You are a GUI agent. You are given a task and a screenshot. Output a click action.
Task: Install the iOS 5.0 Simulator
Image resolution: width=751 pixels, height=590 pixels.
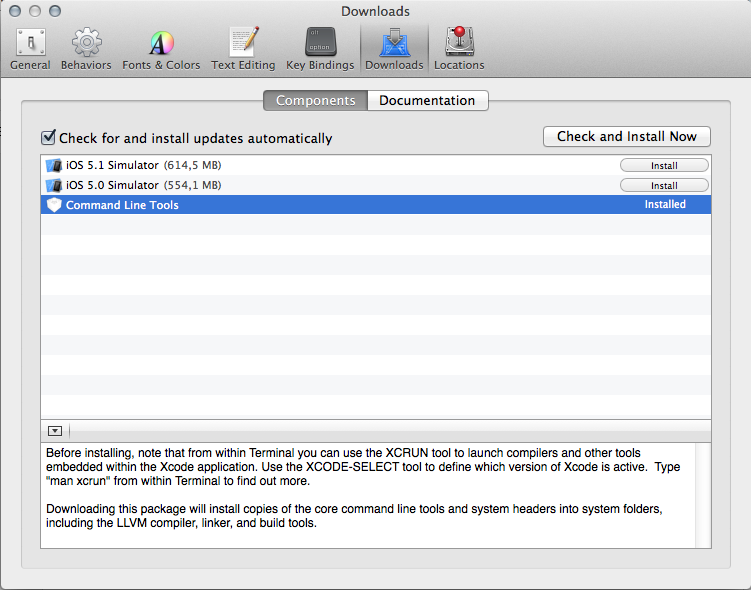pos(664,185)
